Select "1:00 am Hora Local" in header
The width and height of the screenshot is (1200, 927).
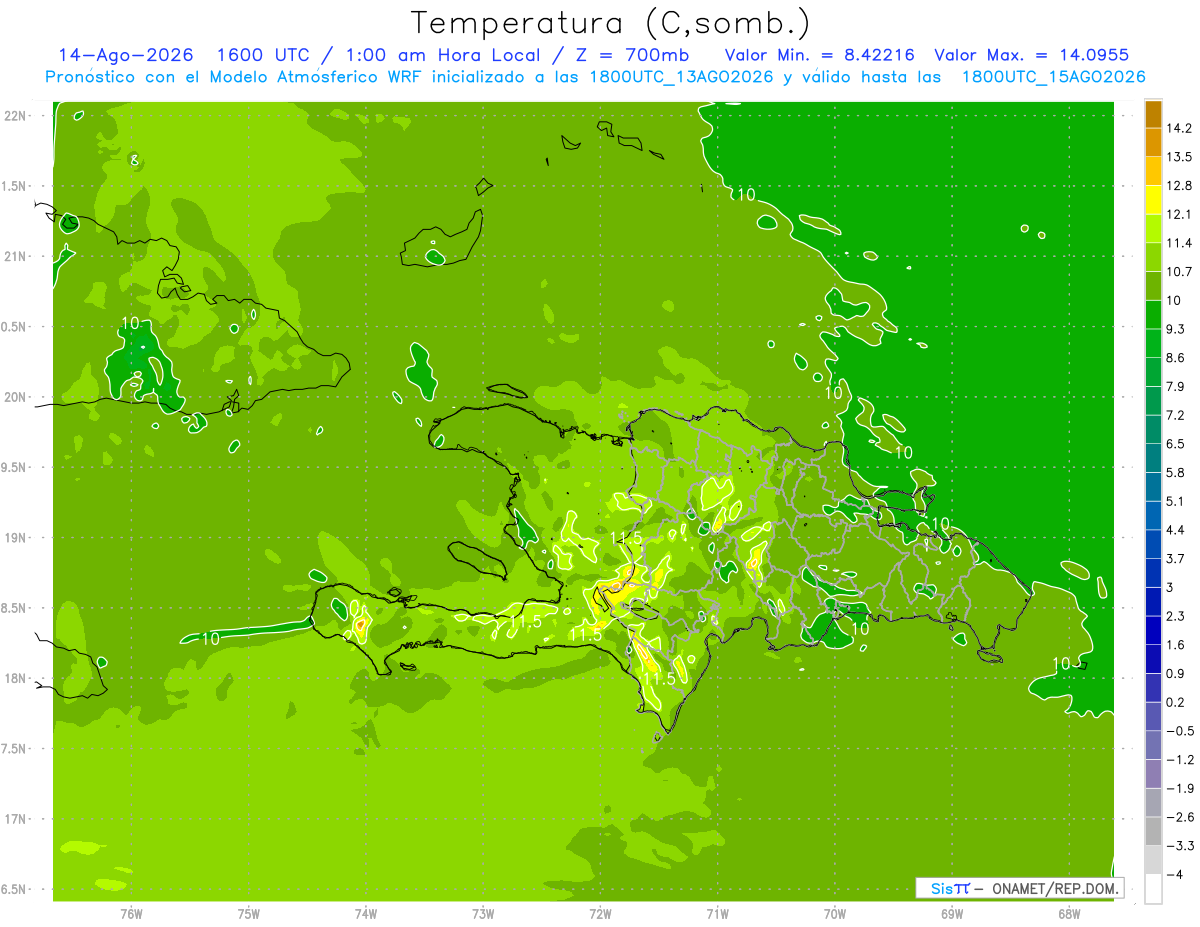(x=444, y=54)
